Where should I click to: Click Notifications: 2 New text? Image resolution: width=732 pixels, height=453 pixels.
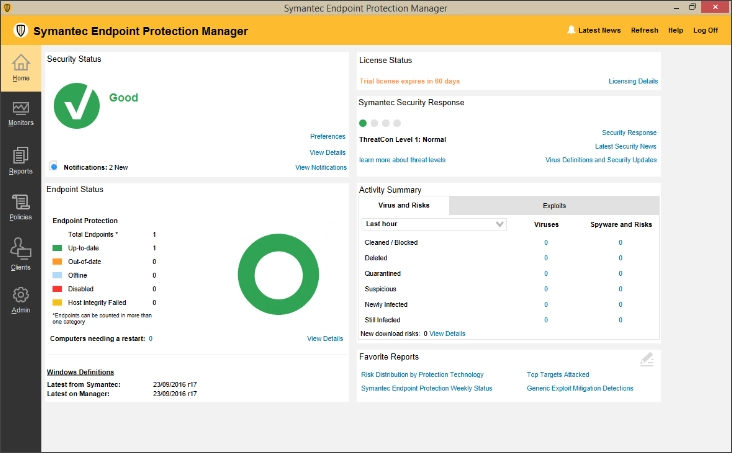coord(96,167)
